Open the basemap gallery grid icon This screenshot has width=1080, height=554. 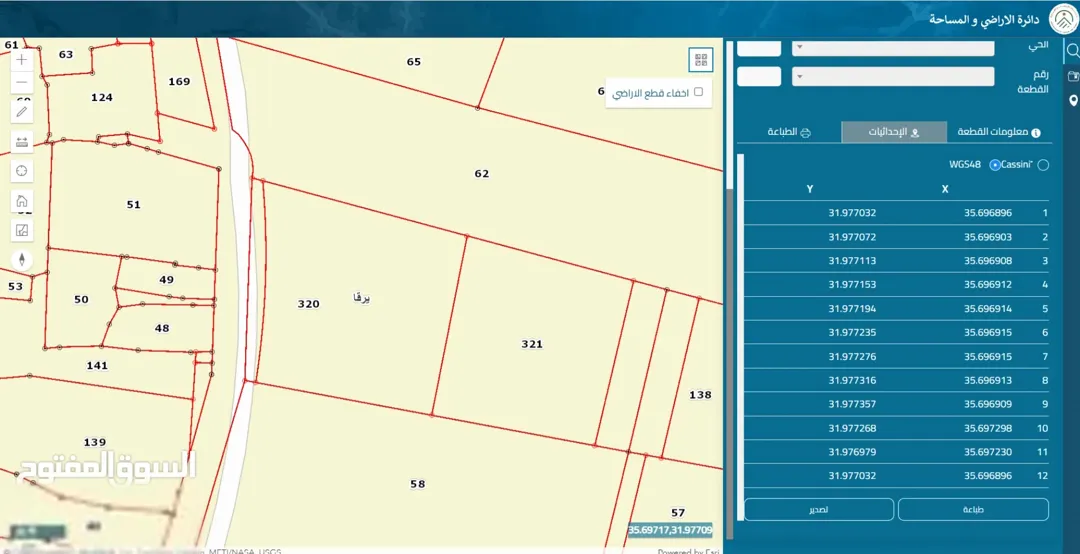coord(701,60)
